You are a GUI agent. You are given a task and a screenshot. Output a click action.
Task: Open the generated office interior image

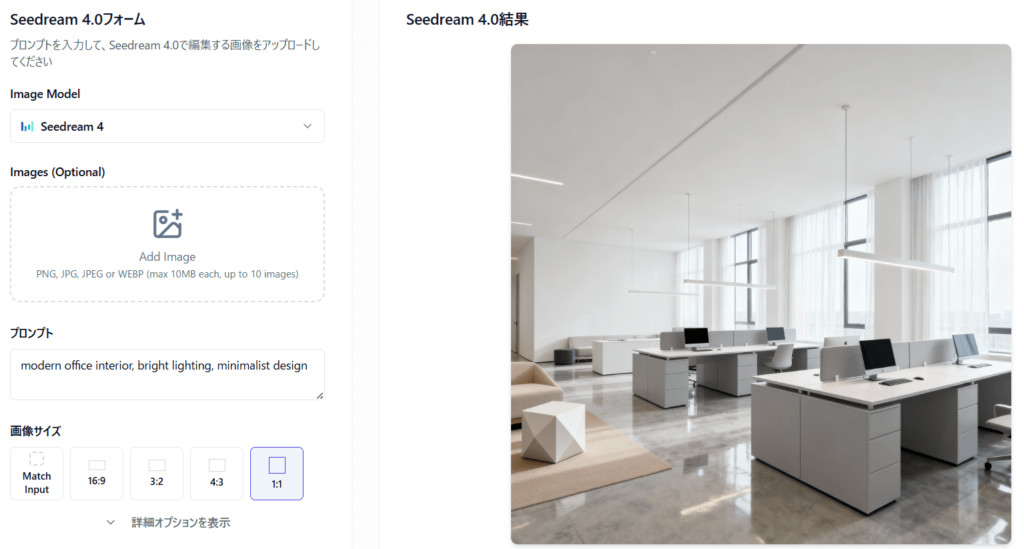(761, 294)
